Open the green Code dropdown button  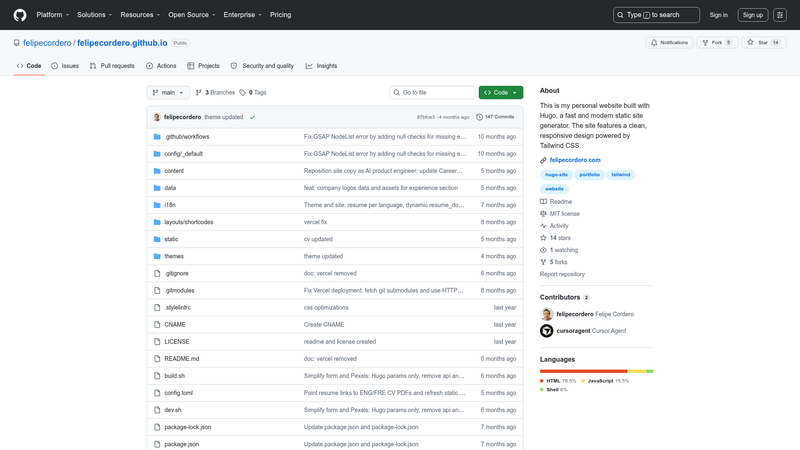point(501,92)
